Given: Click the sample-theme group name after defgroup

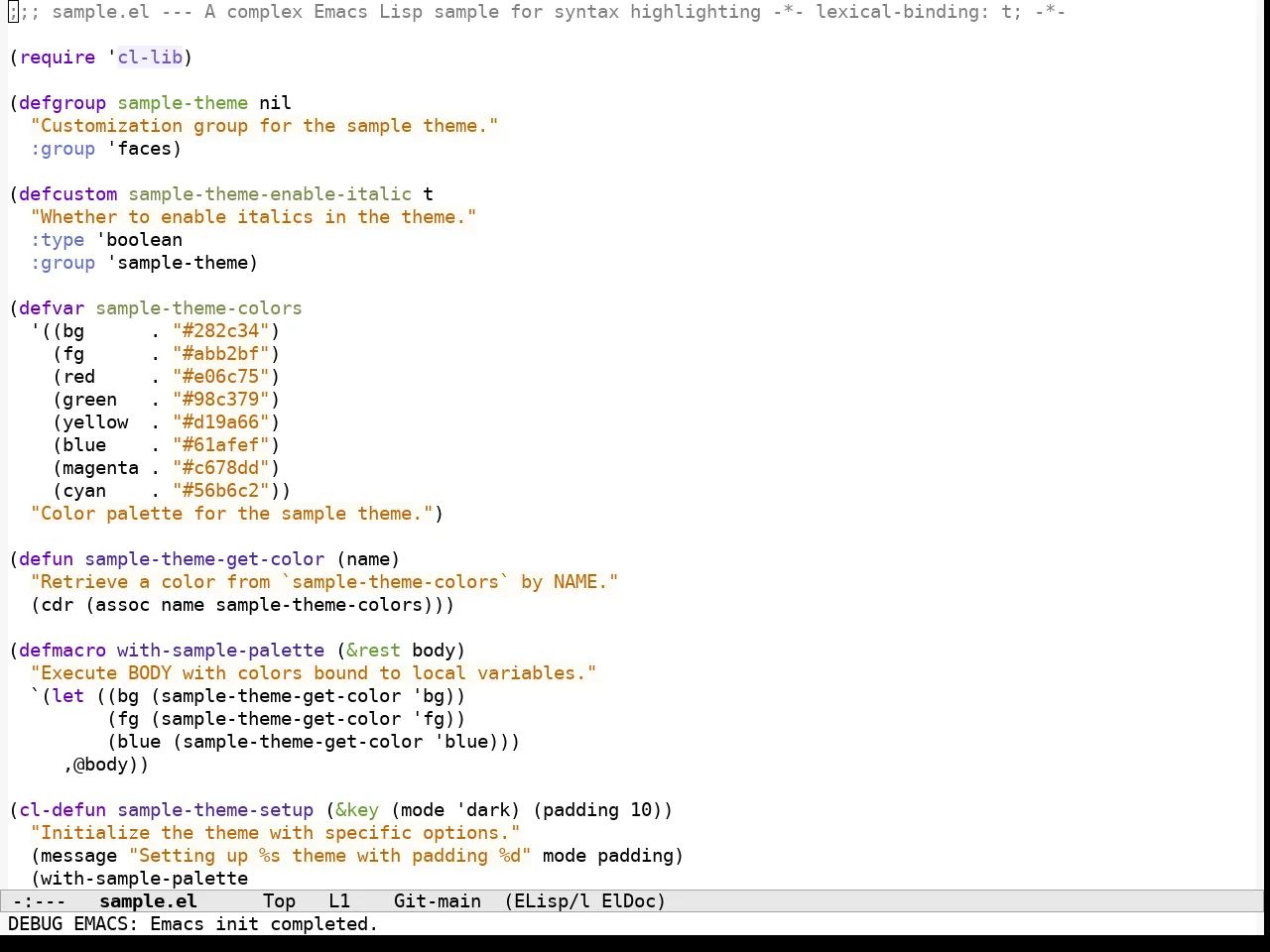Looking at the screenshot, I should point(183,103).
